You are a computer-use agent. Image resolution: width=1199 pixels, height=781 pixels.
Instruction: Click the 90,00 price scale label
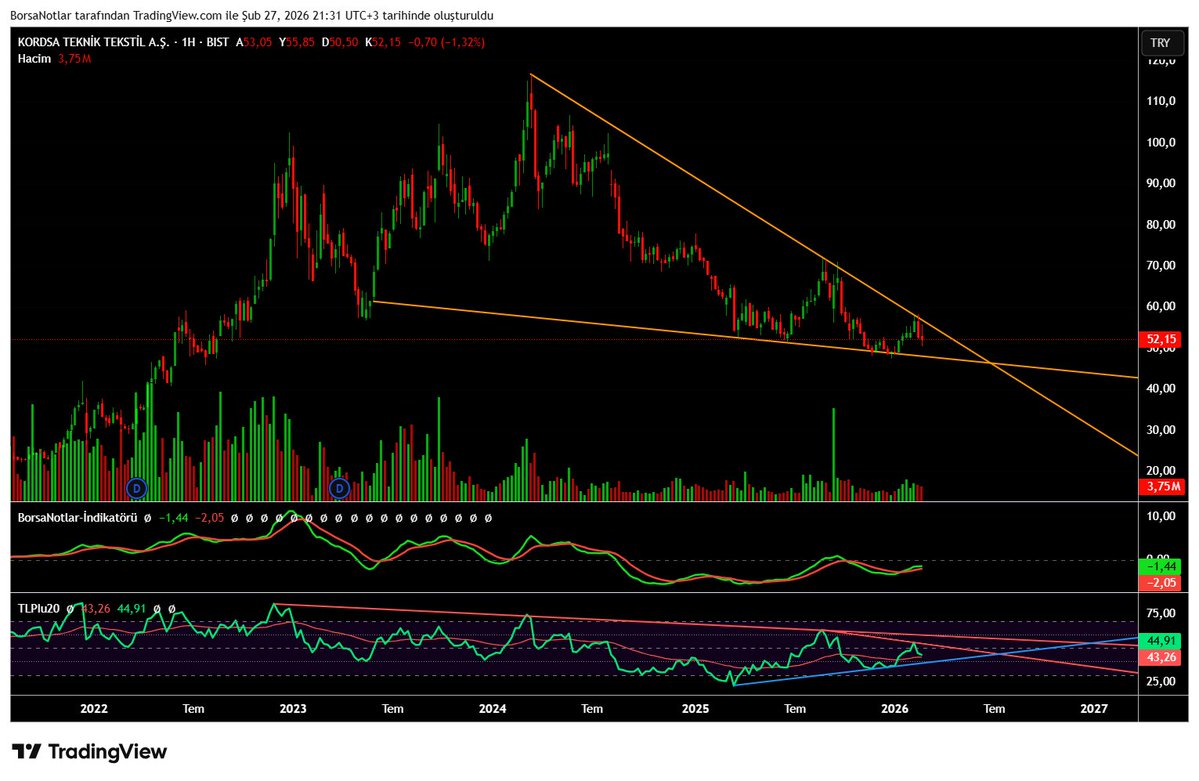pyautogui.click(x=1161, y=183)
